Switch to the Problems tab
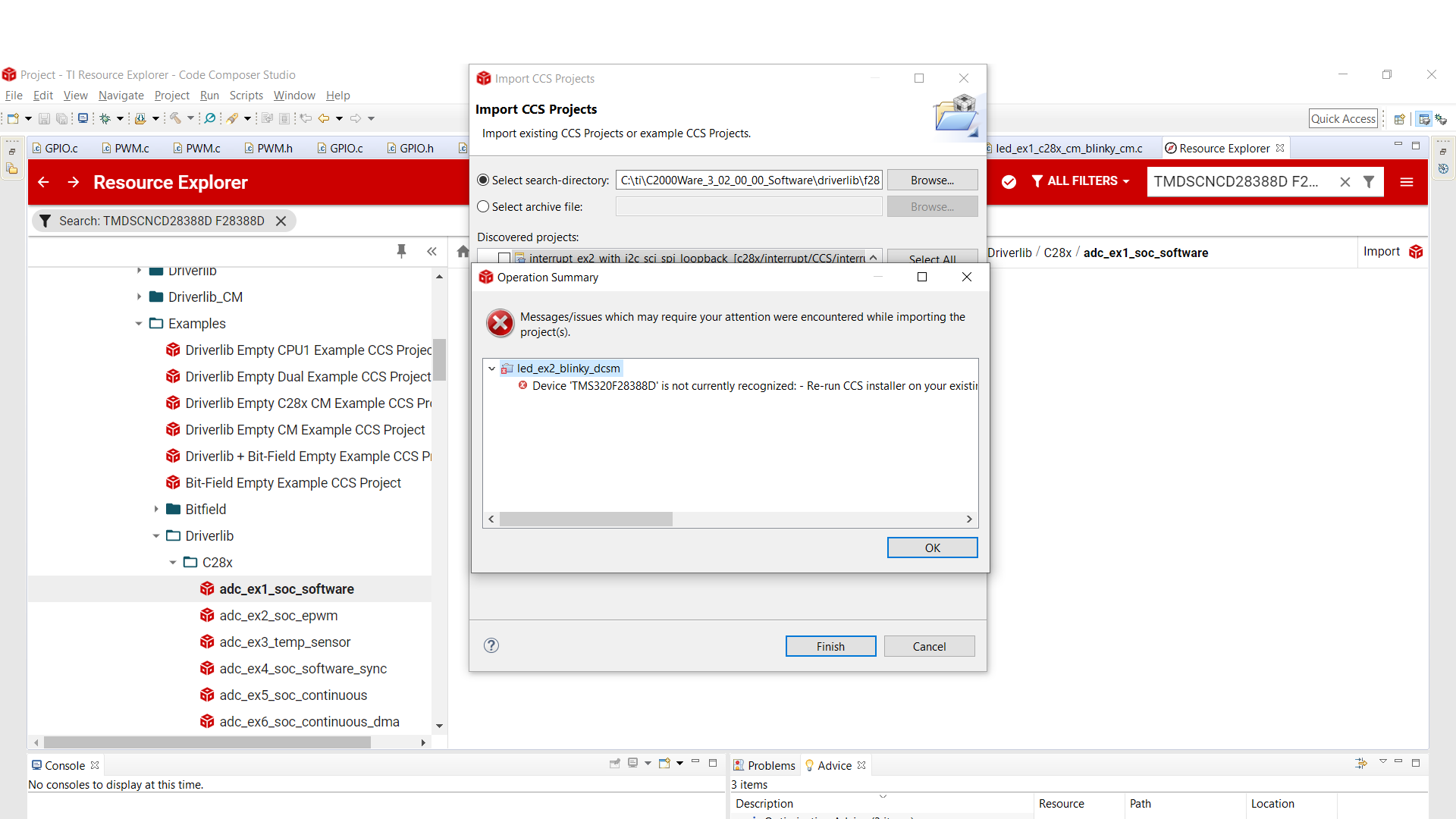Screen dimensions: 1456x819 click(x=764, y=765)
